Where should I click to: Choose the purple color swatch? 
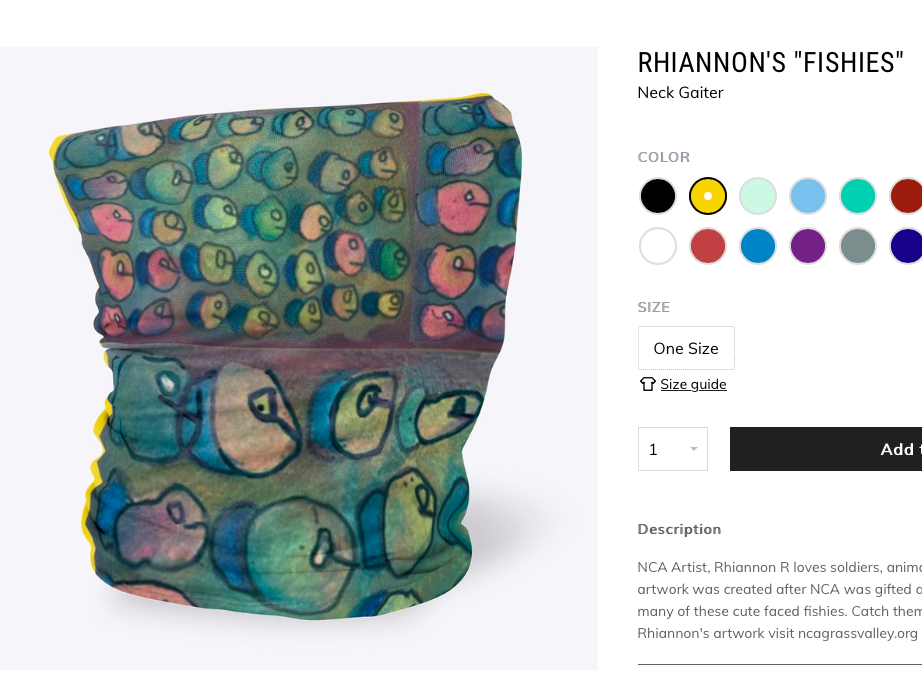click(808, 246)
